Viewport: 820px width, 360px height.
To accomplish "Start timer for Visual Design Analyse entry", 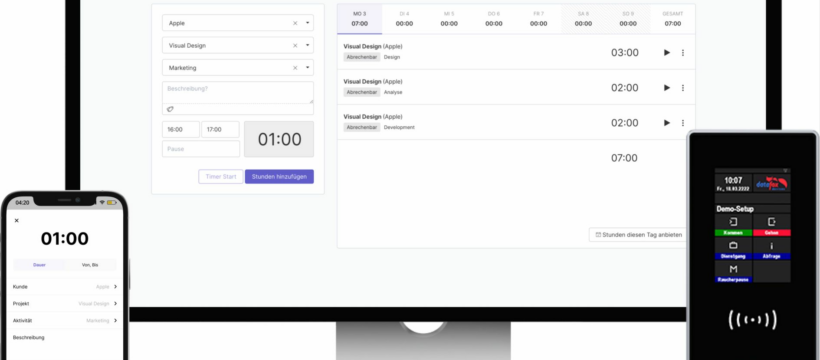I will tap(667, 87).
